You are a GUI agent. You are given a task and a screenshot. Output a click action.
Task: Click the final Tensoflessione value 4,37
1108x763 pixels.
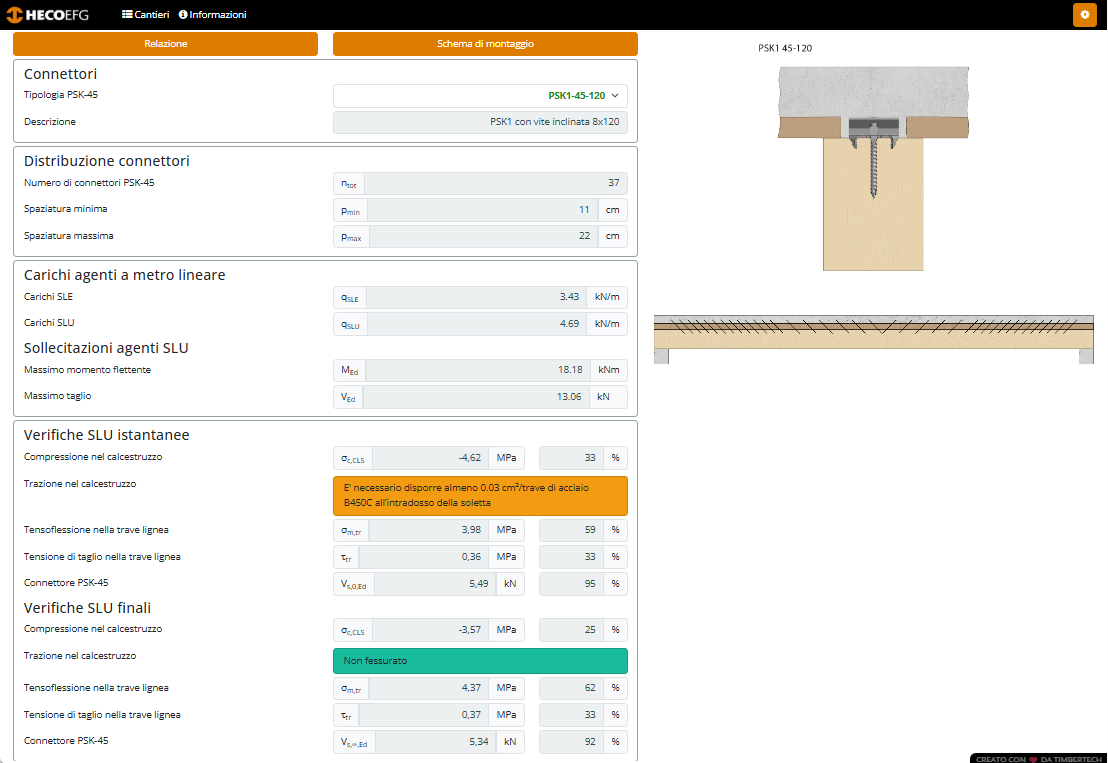[x=428, y=688]
